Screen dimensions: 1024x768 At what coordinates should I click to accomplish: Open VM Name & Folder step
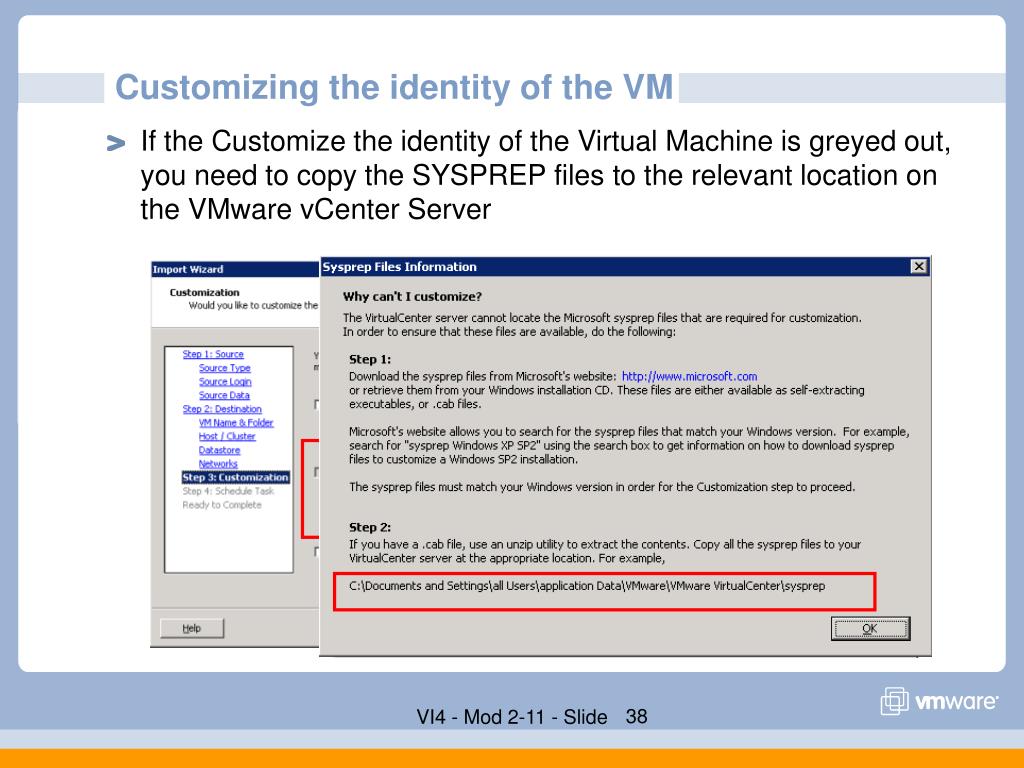coord(236,423)
